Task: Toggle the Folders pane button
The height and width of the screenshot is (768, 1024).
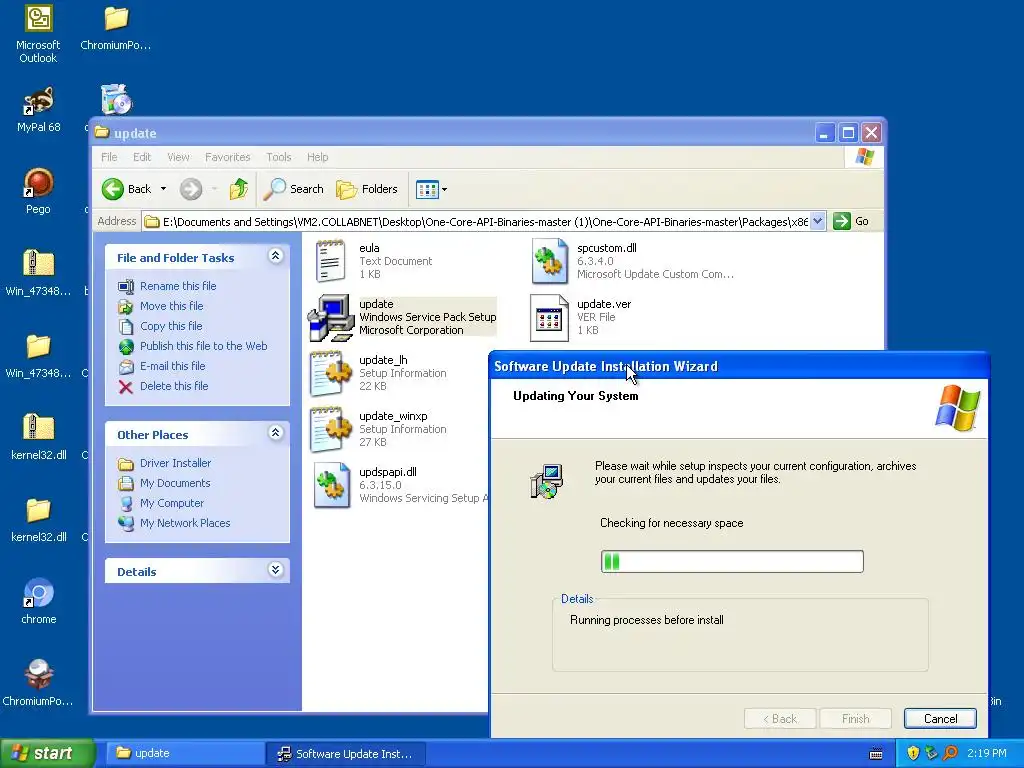Action: tap(366, 189)
